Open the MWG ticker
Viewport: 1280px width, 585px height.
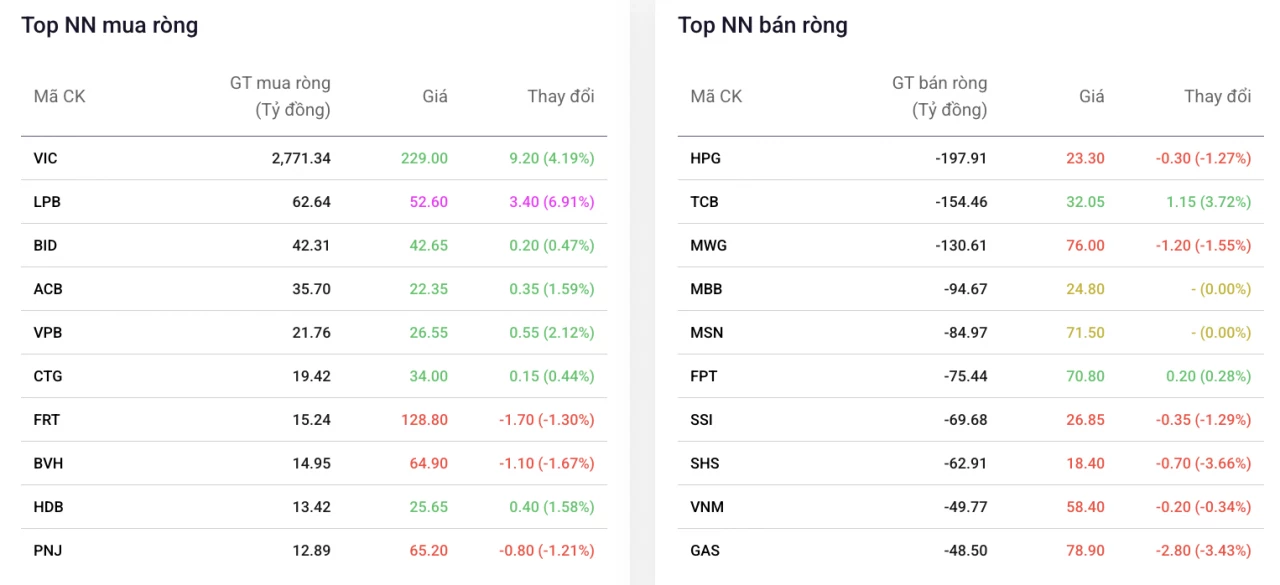tap(708, 245)
